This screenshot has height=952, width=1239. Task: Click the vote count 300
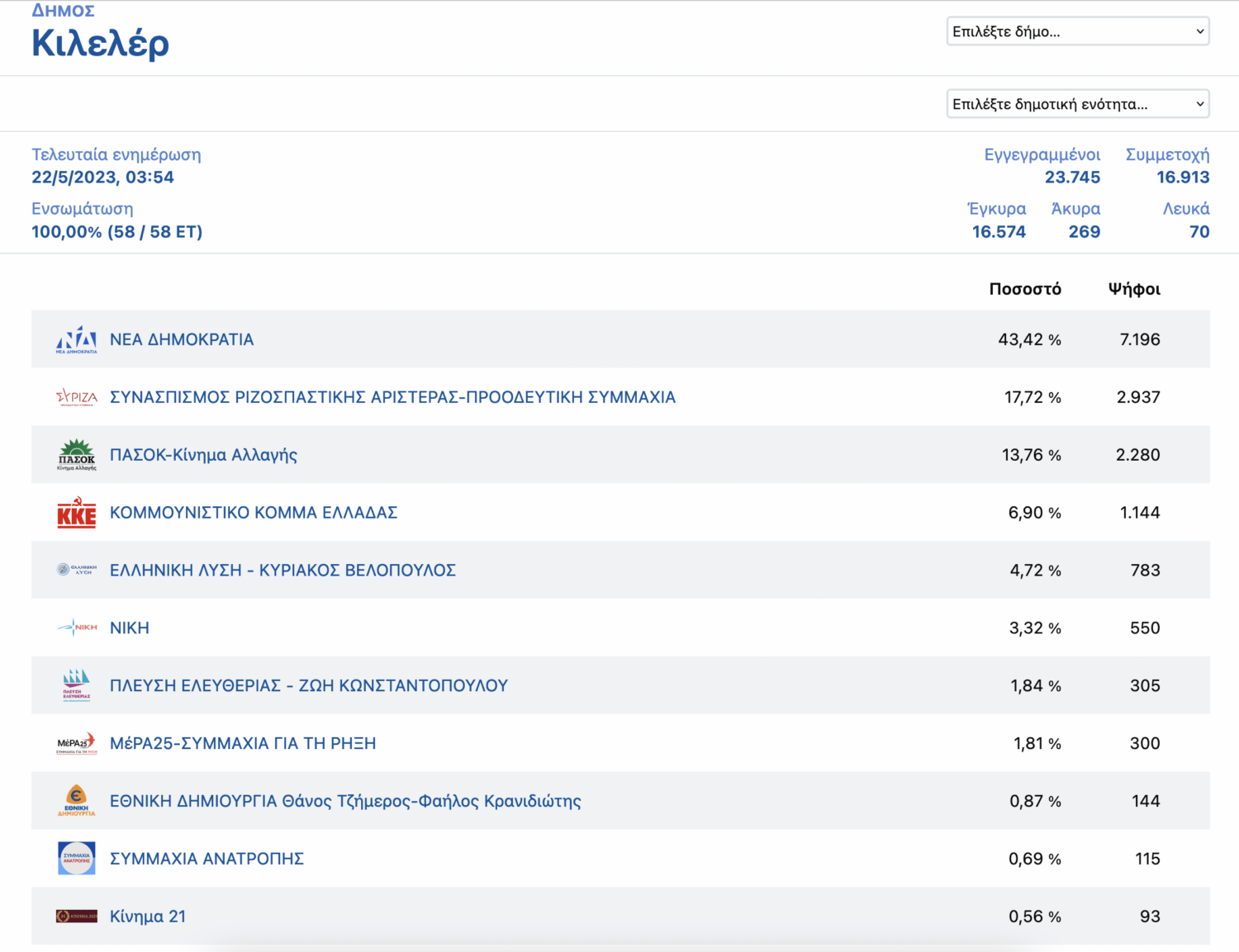[1145, 744]
